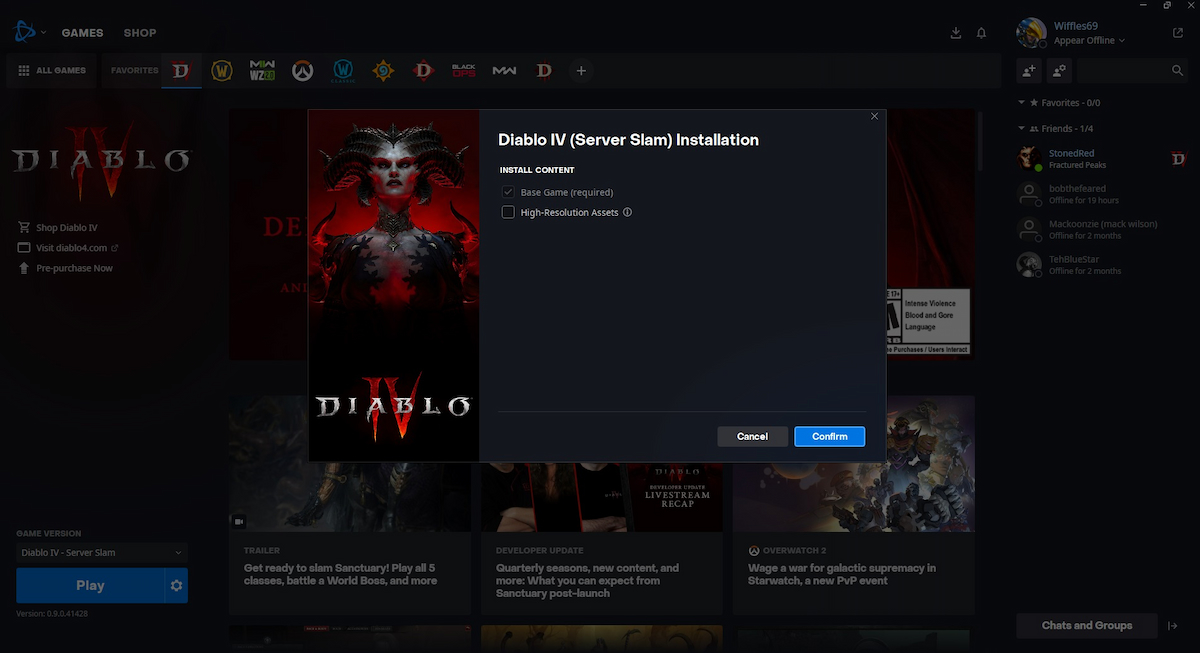This screenshot has height=653, width=1200.
Task: Open the Appear Offline status dropdown
Action: point(1090,41)
